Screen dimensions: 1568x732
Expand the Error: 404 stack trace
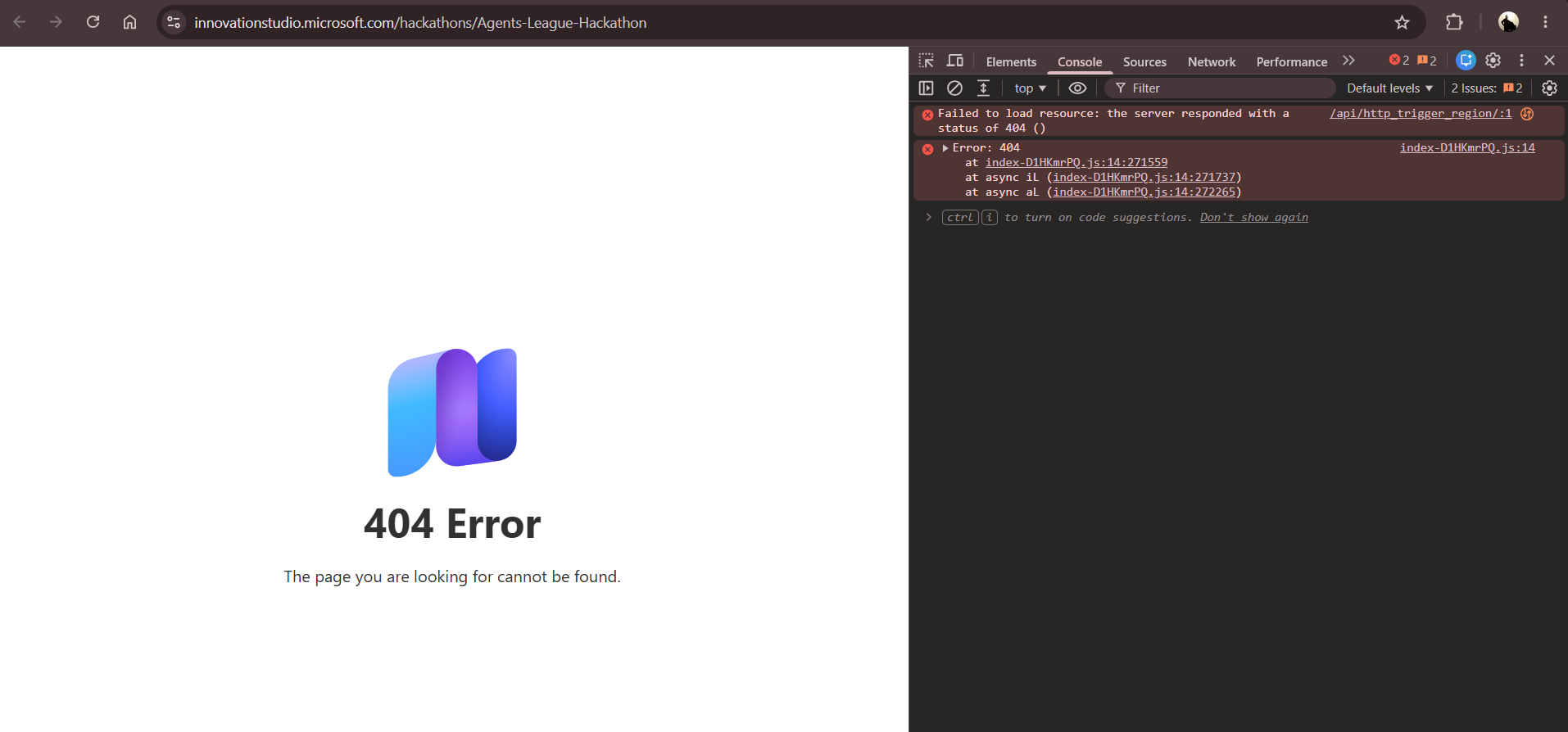[945, 148]
